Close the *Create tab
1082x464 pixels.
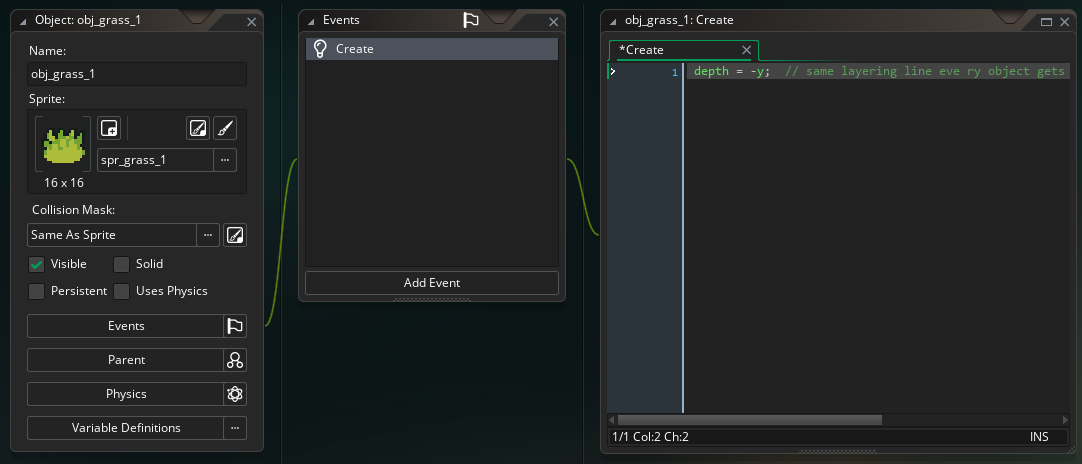(x=746, y=50)
